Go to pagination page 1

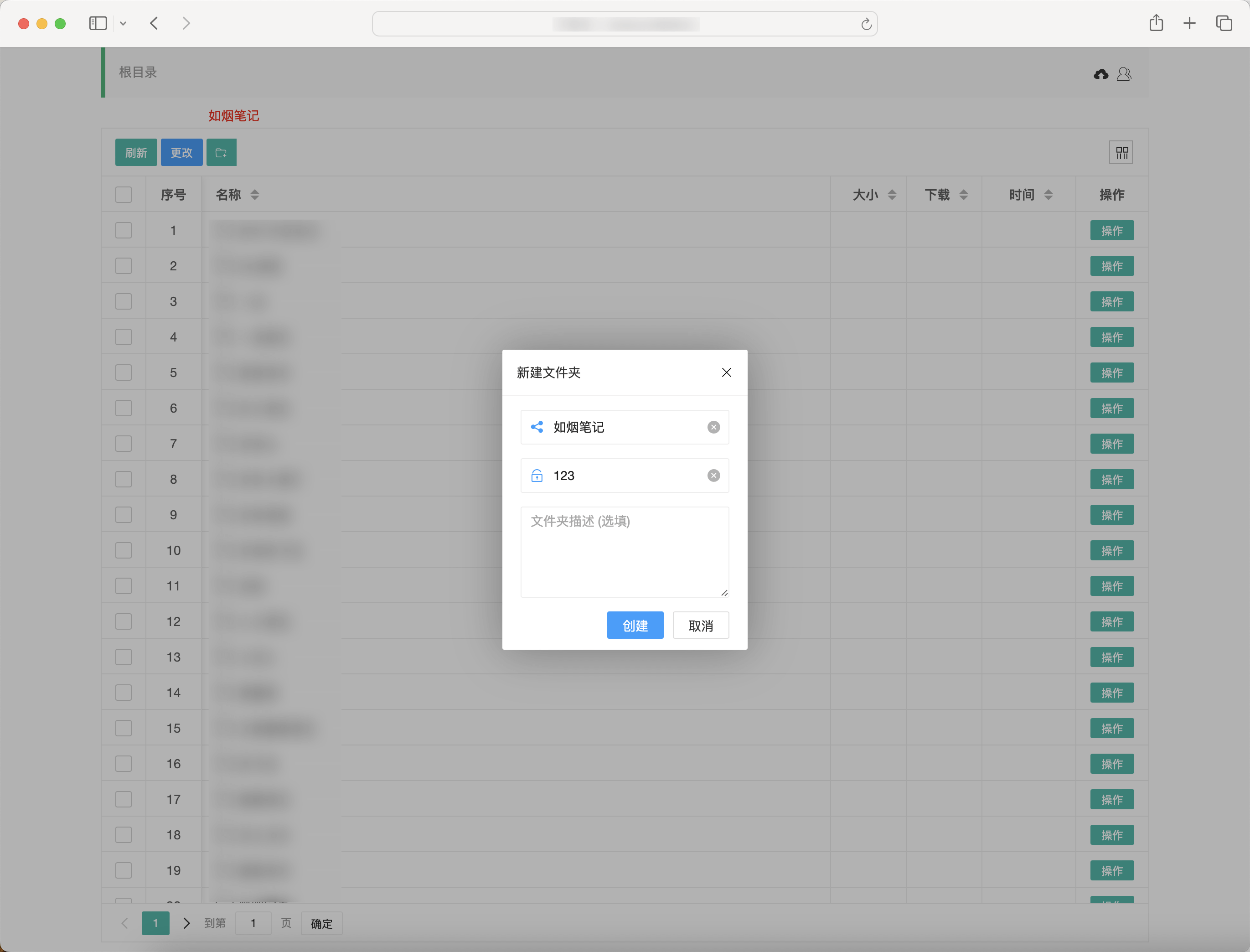(x=155, y=923)
